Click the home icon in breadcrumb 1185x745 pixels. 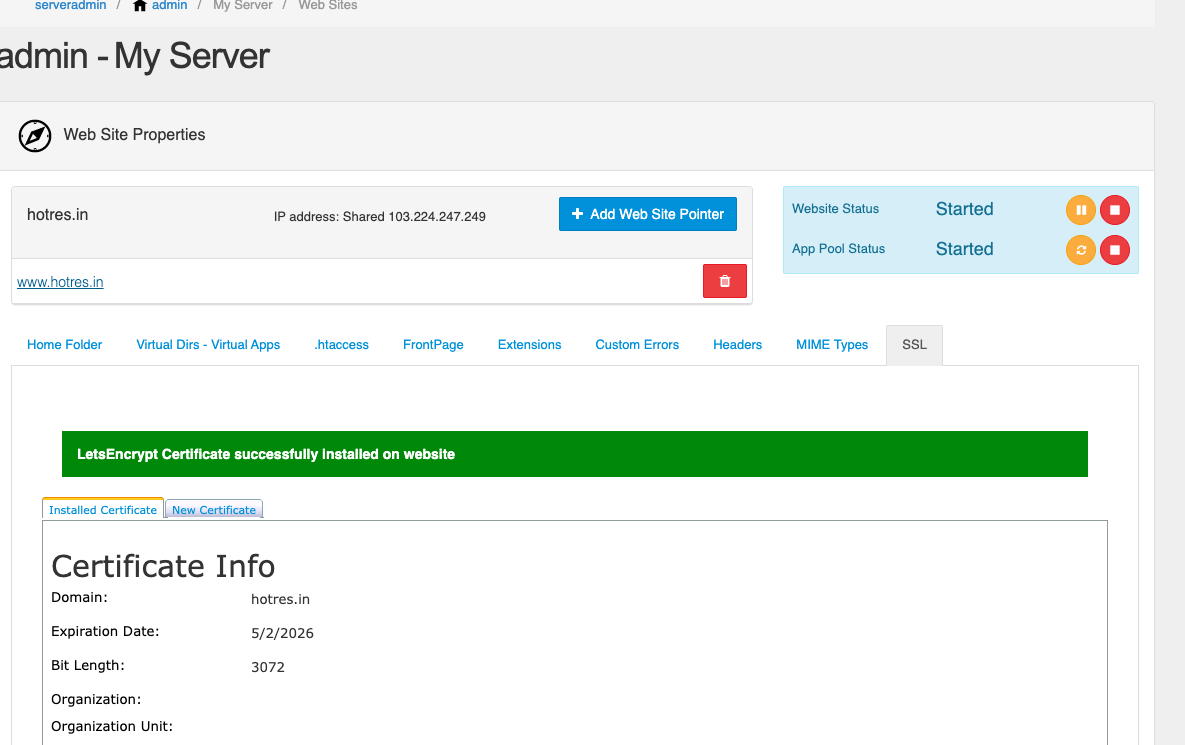[x=140, y=6]
